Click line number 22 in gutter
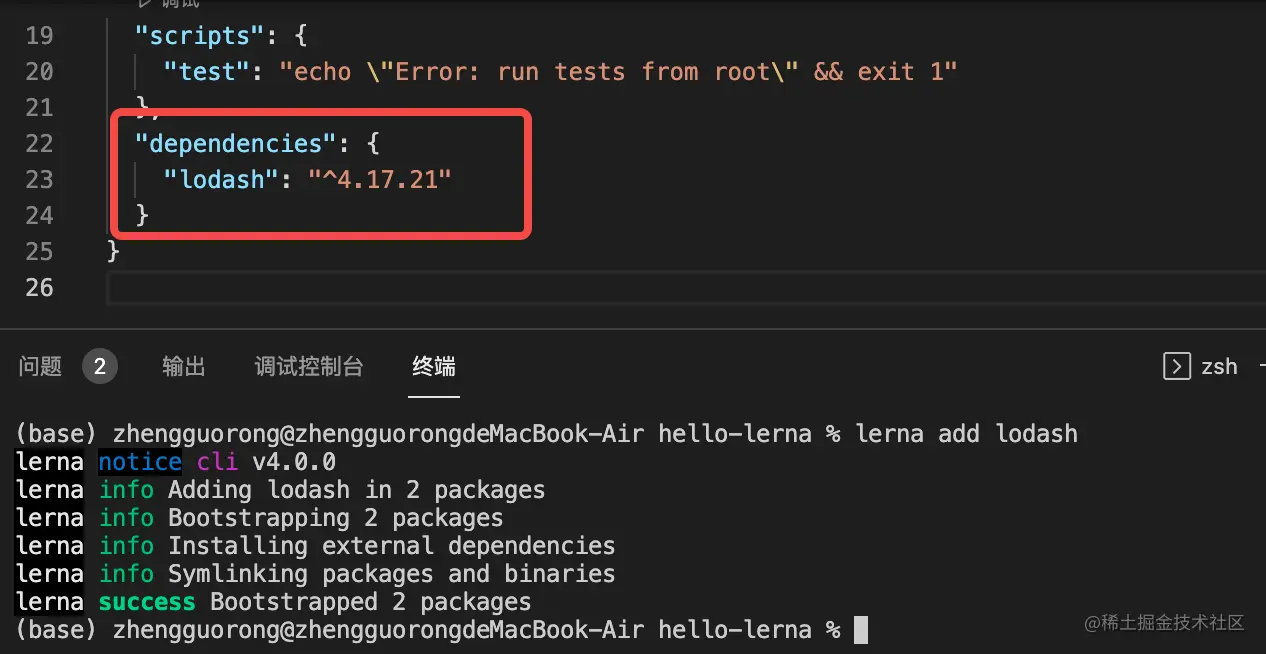Screen dimensions: 1266x654 coord(39,144)
